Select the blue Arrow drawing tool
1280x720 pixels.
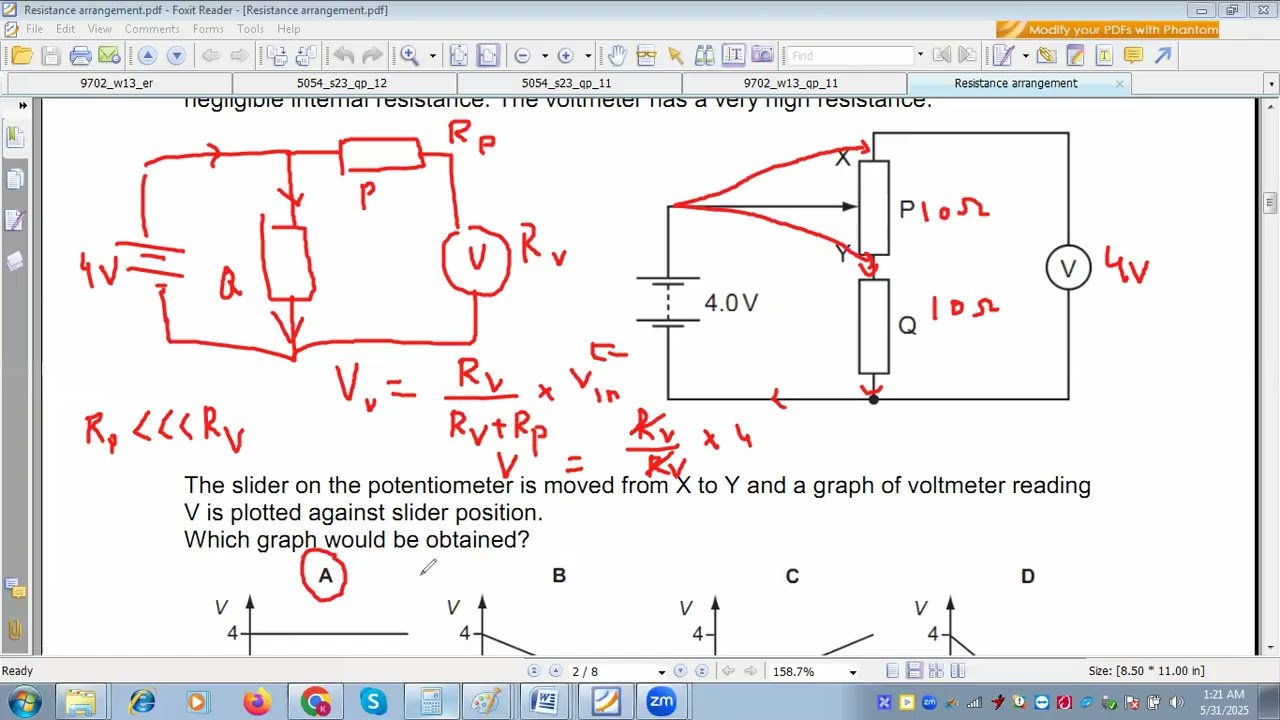tap(1162, 56)
